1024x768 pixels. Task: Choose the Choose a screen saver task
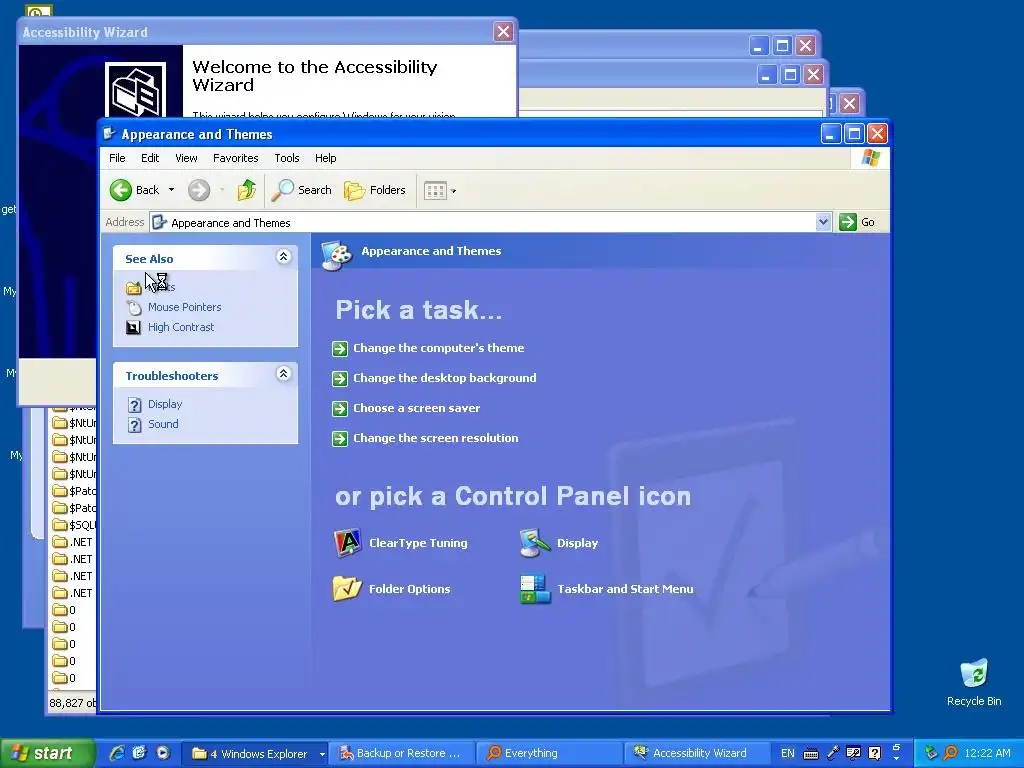click(x=417, y=408)
